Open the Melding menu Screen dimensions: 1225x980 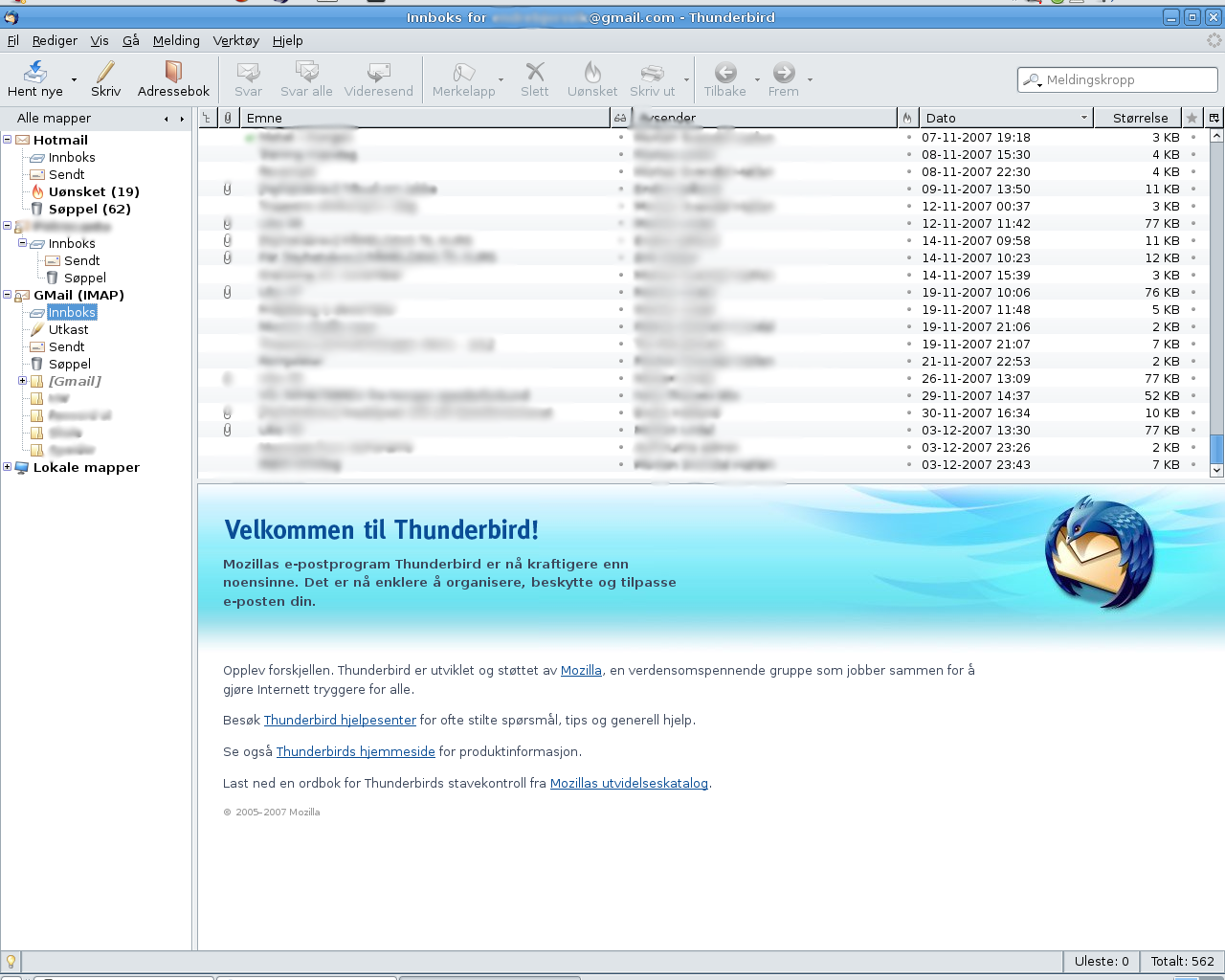[x=176, y=40]
